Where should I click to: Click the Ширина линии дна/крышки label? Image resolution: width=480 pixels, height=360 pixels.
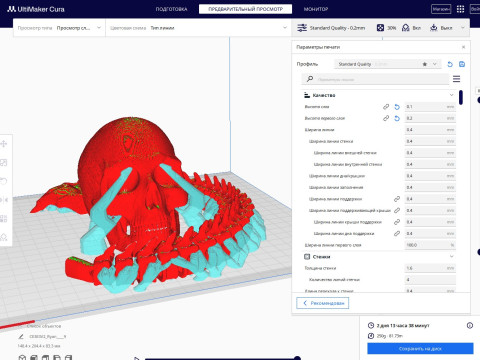click(337, 176)
